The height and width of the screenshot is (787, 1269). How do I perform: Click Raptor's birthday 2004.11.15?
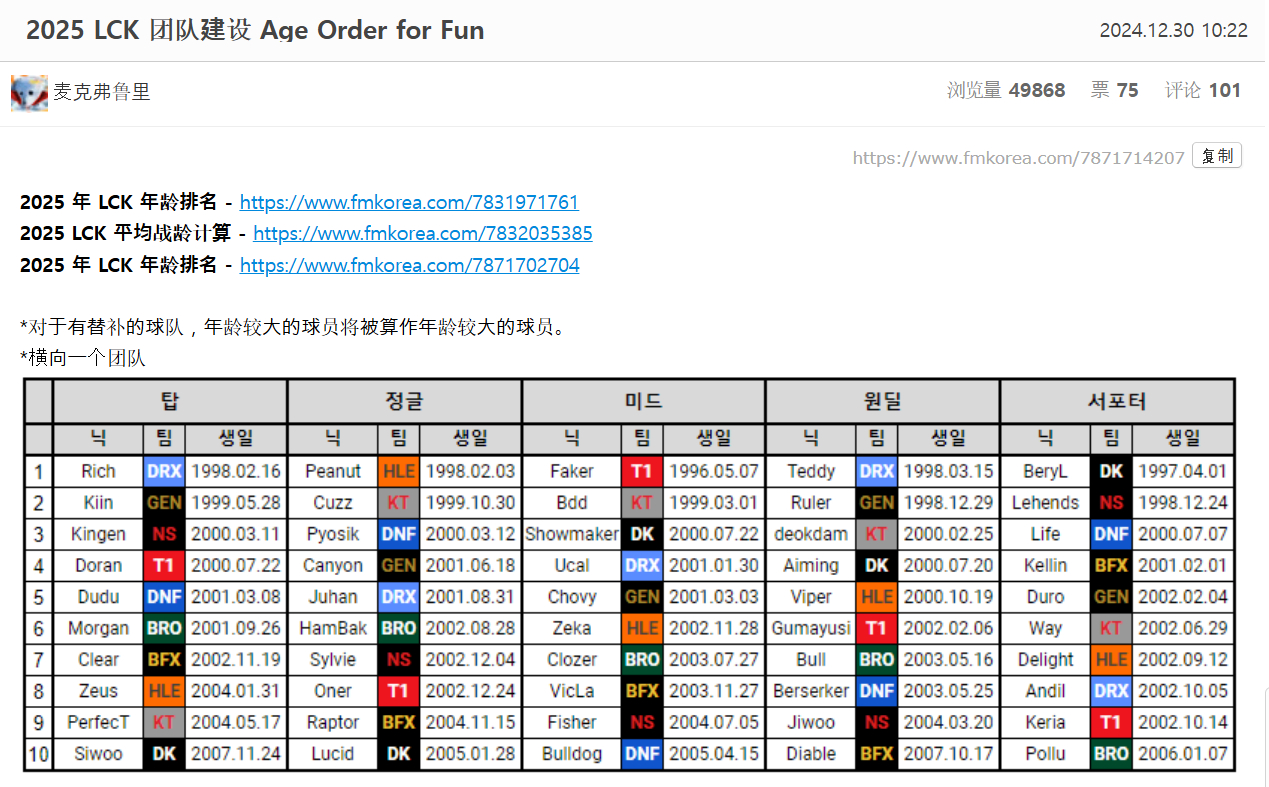471,722
